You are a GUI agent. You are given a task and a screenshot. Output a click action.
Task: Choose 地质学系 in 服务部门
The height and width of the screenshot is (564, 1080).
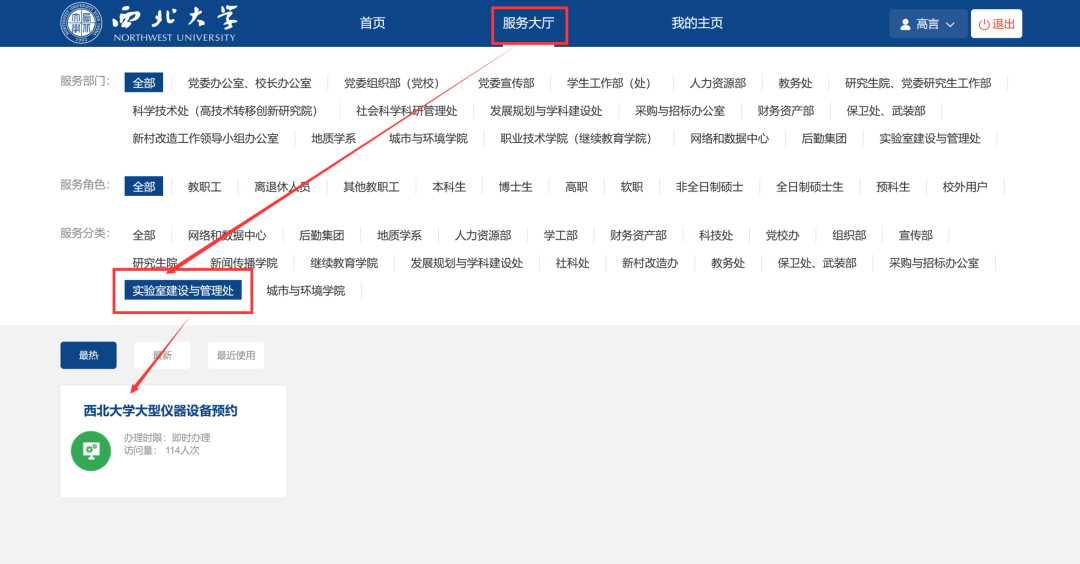coord(333,138)
